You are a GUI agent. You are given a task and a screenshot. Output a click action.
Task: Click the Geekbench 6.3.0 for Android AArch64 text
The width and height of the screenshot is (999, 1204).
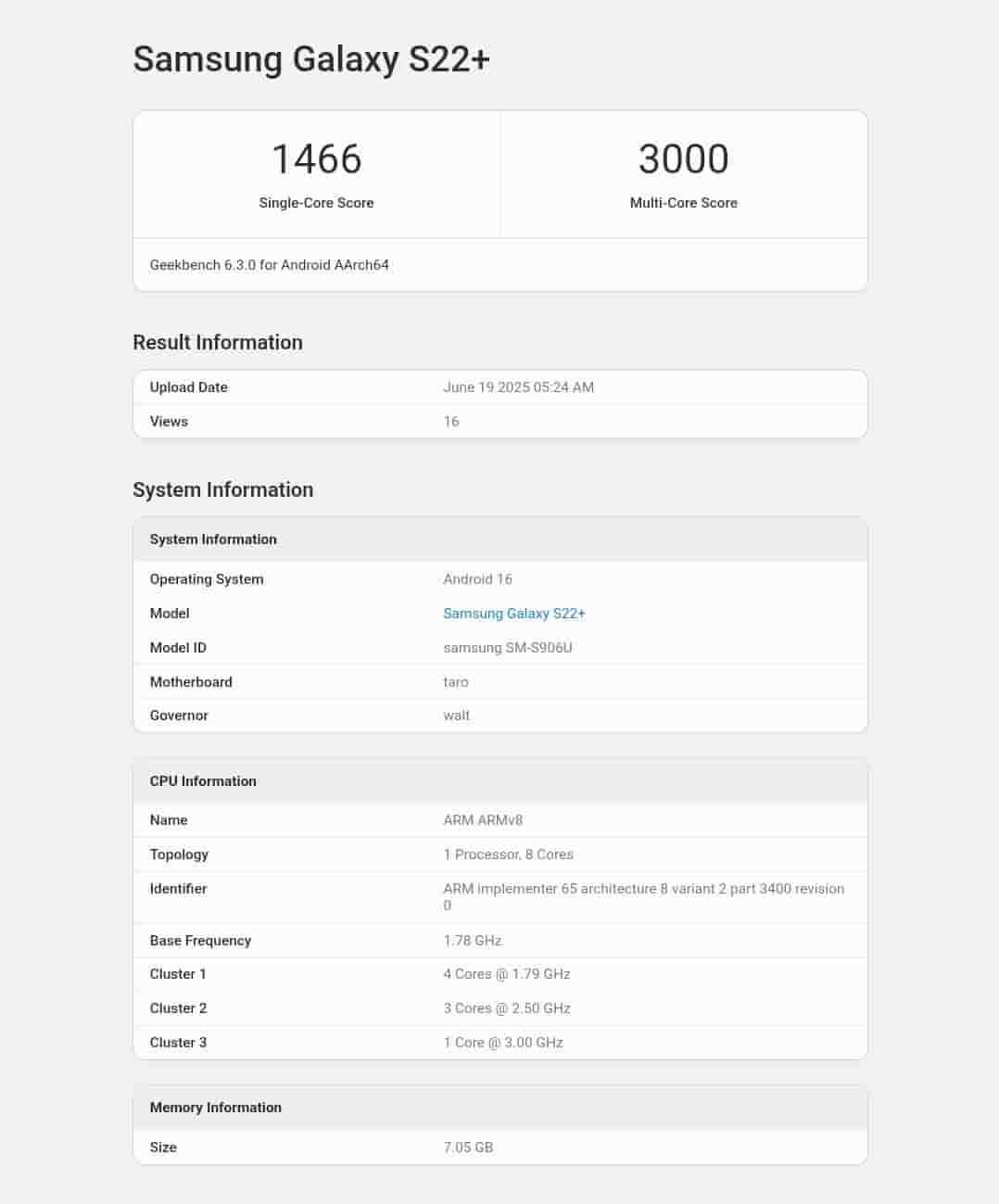[x=269, y=265]
